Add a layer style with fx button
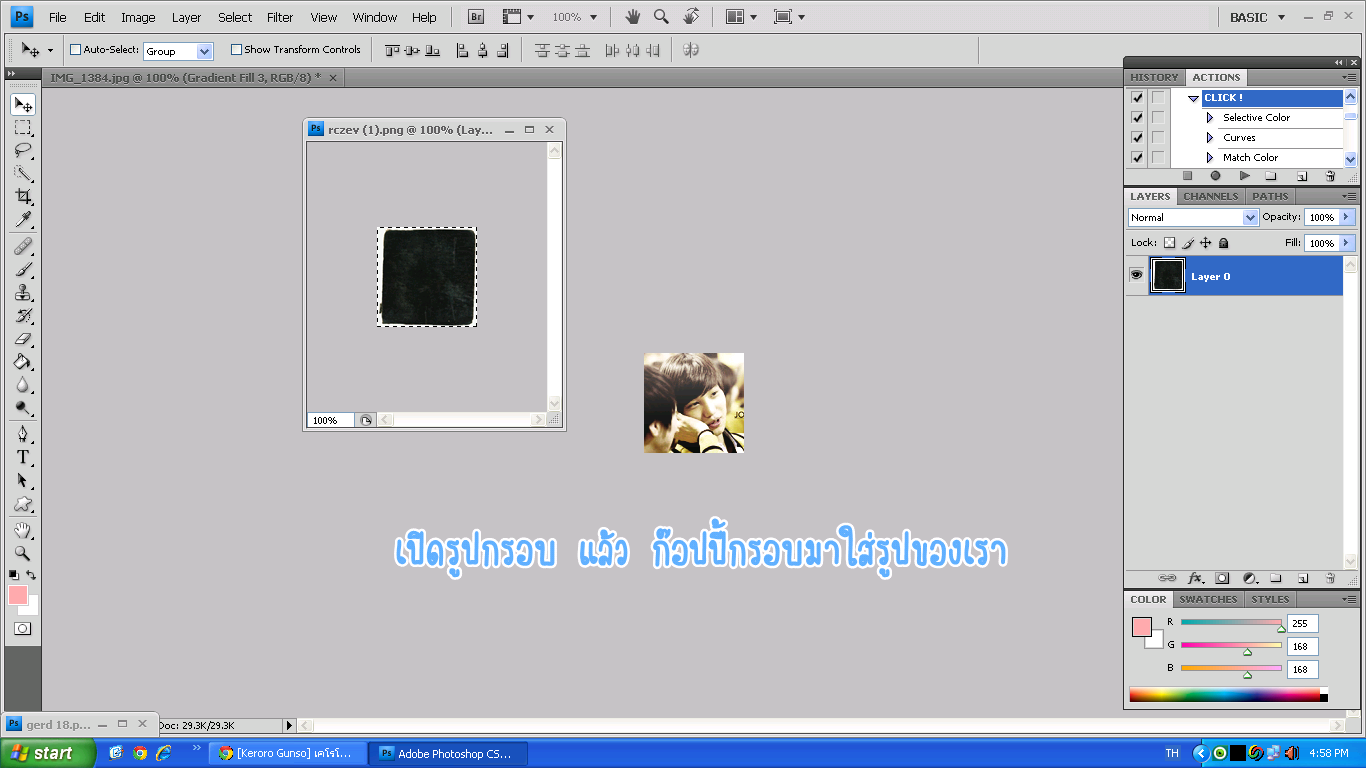Screen dimensions: 1366x768 (x=1195, y=578)
